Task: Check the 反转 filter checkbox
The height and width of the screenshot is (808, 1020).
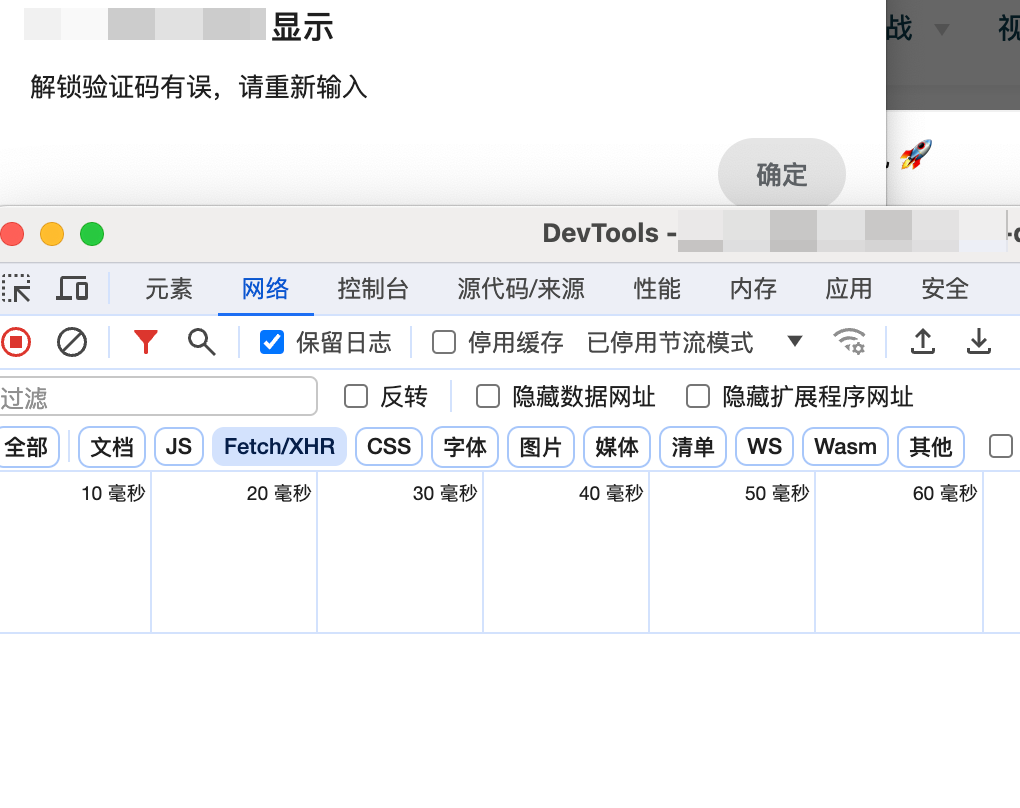Action: [356, 397]
